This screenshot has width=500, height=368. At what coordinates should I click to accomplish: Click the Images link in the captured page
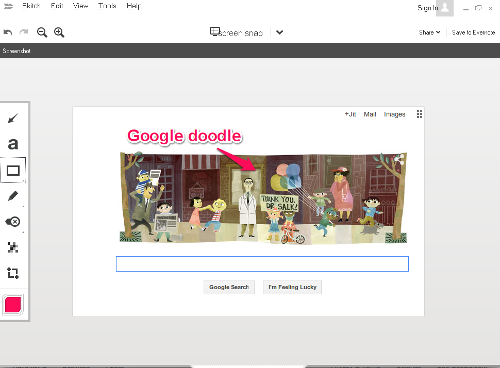[394, 114]
